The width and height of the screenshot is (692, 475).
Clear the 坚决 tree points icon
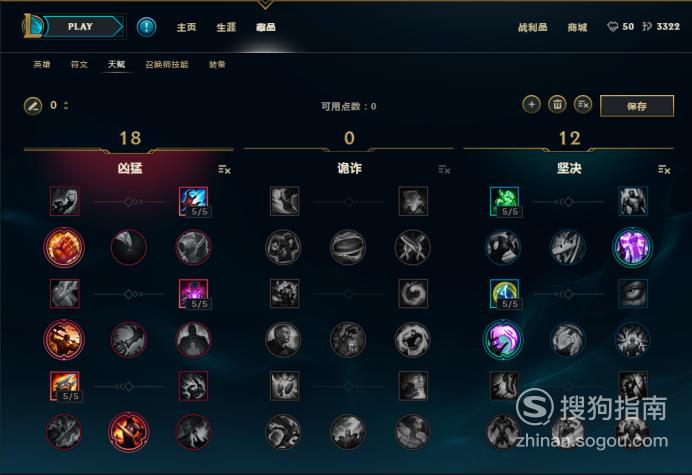(664, 170)
